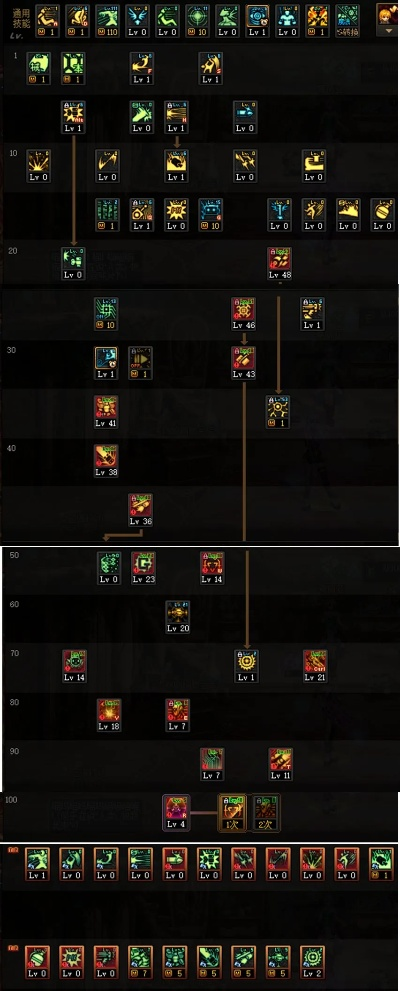Click the S转换 skill conversion icon
The width and height of the screenshot is (400, 991).
[346, 16]
